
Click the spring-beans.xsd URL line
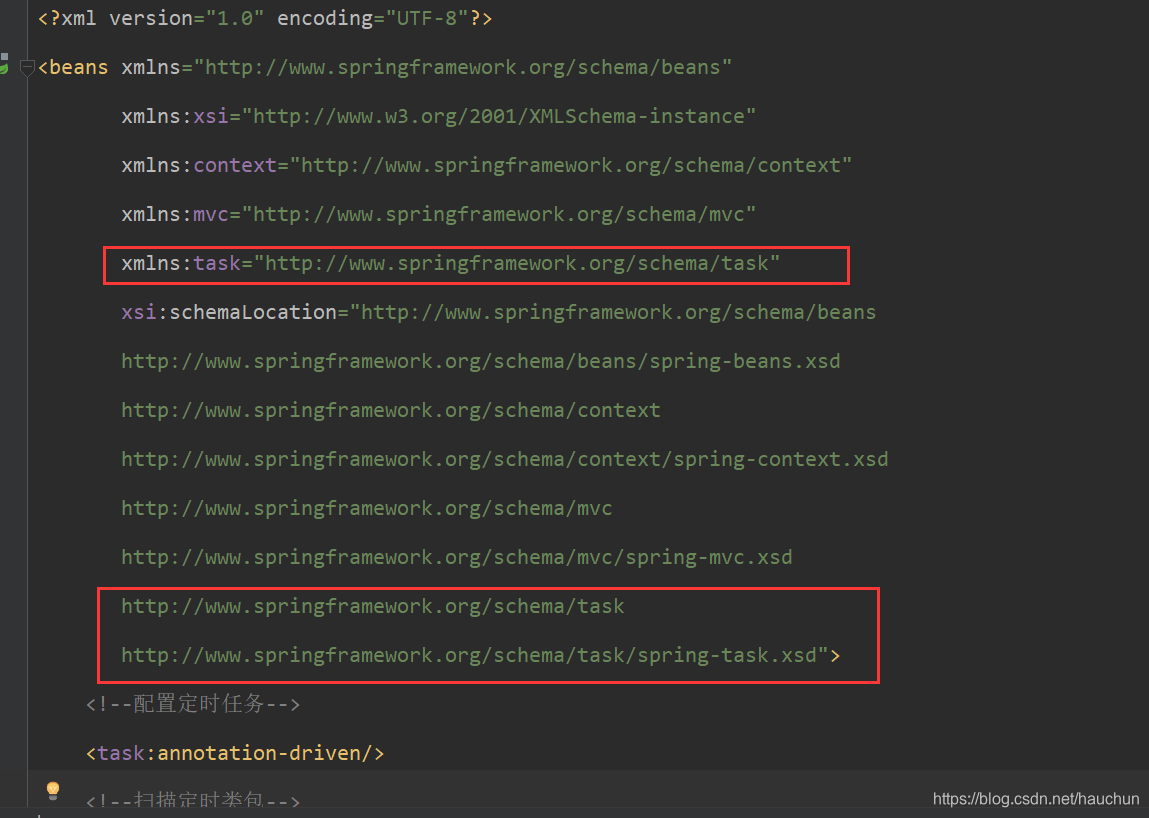click(x=481, y=361)
